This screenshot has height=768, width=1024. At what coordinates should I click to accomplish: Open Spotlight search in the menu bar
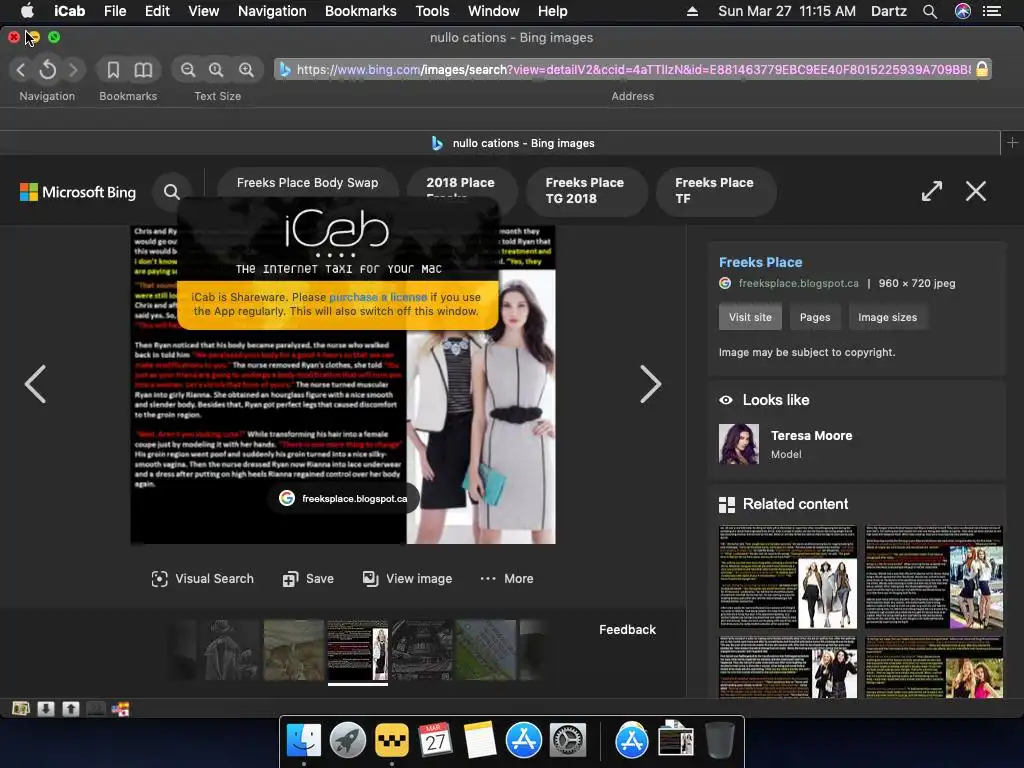point(930,11)
